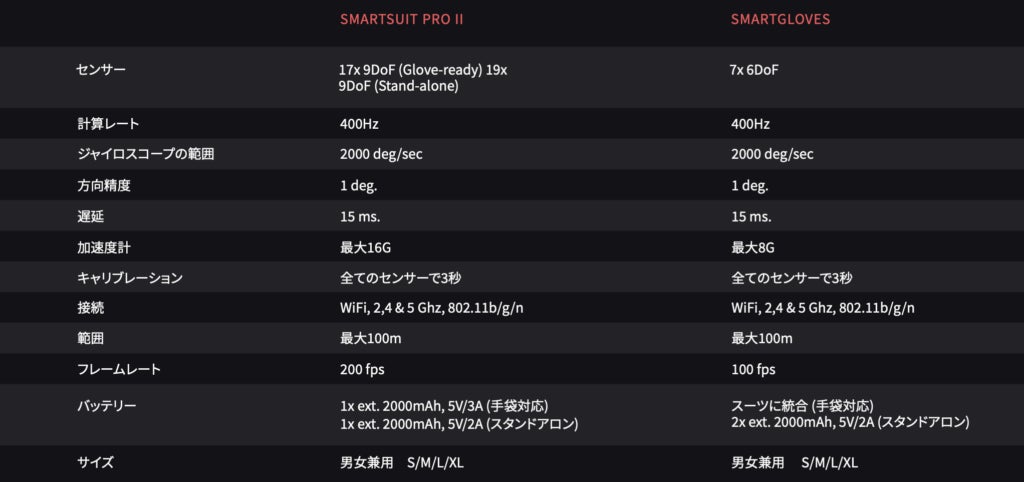This screenshot has height=482, width=1024.
Task: Select the ジャイロスコープの範囲 row label
Action: (145, 154)
